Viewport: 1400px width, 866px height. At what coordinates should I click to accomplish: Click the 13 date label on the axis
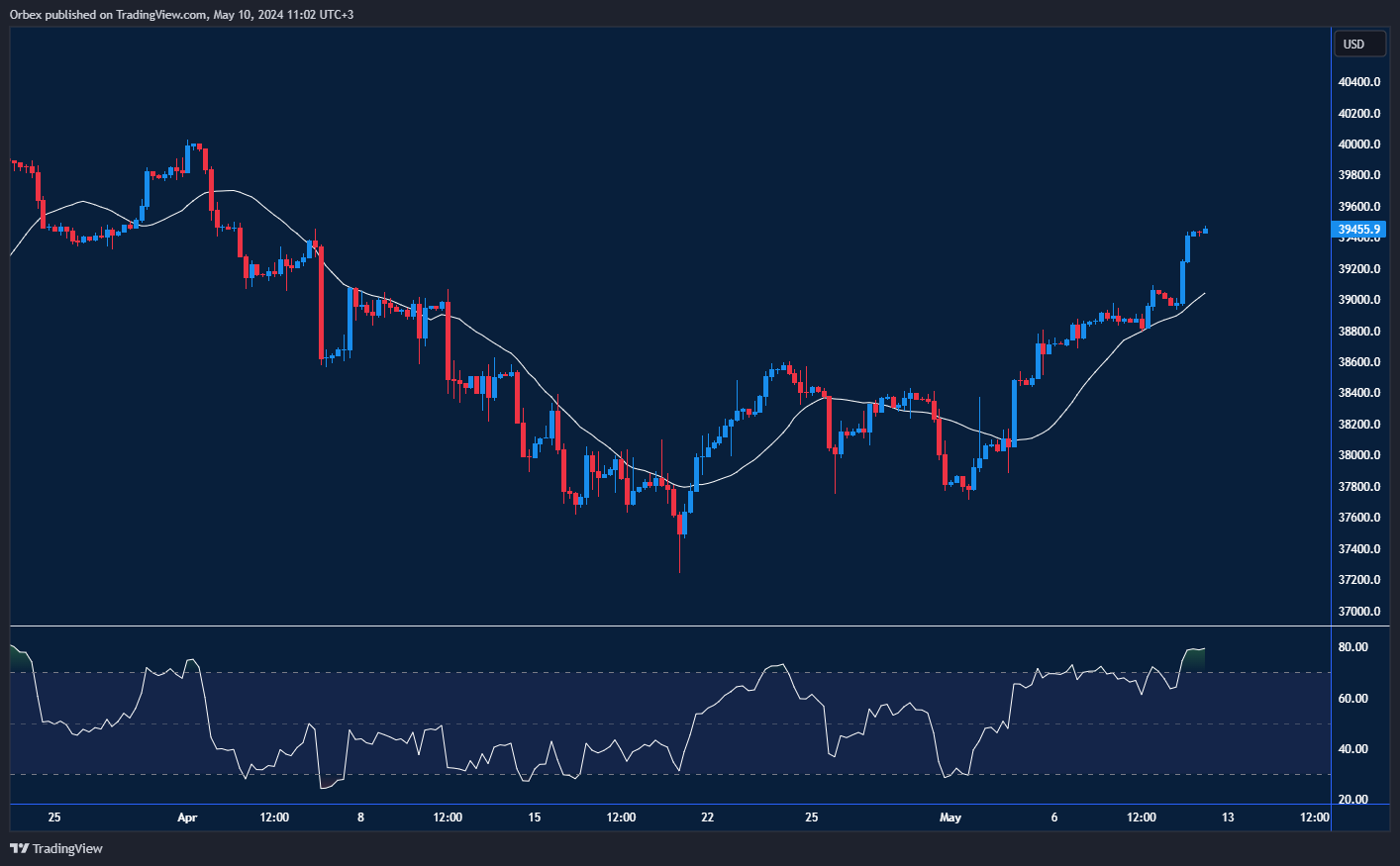pos(1229,818)
